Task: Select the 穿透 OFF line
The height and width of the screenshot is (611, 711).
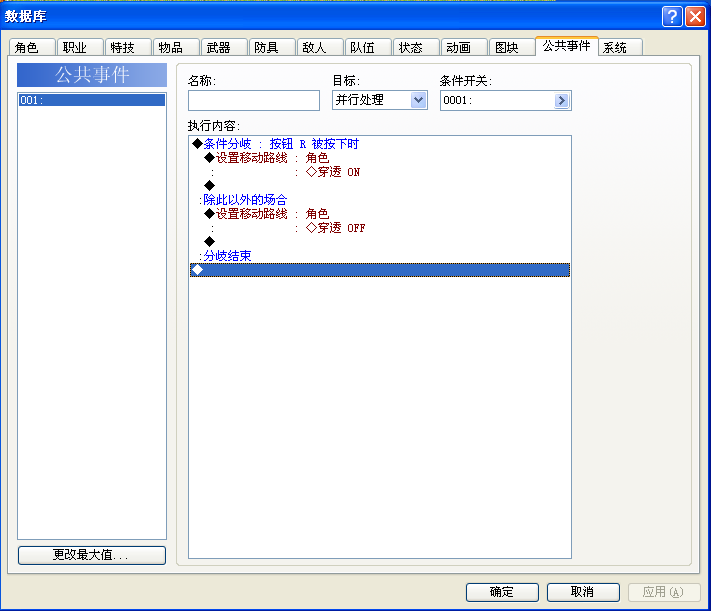Action: click(380, 228)
